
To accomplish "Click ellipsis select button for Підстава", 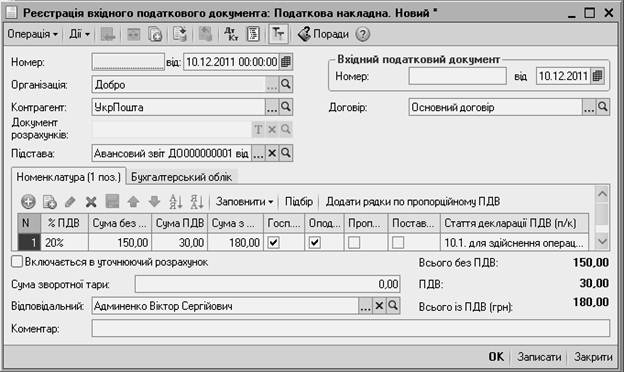I will [x=258, y=154].
